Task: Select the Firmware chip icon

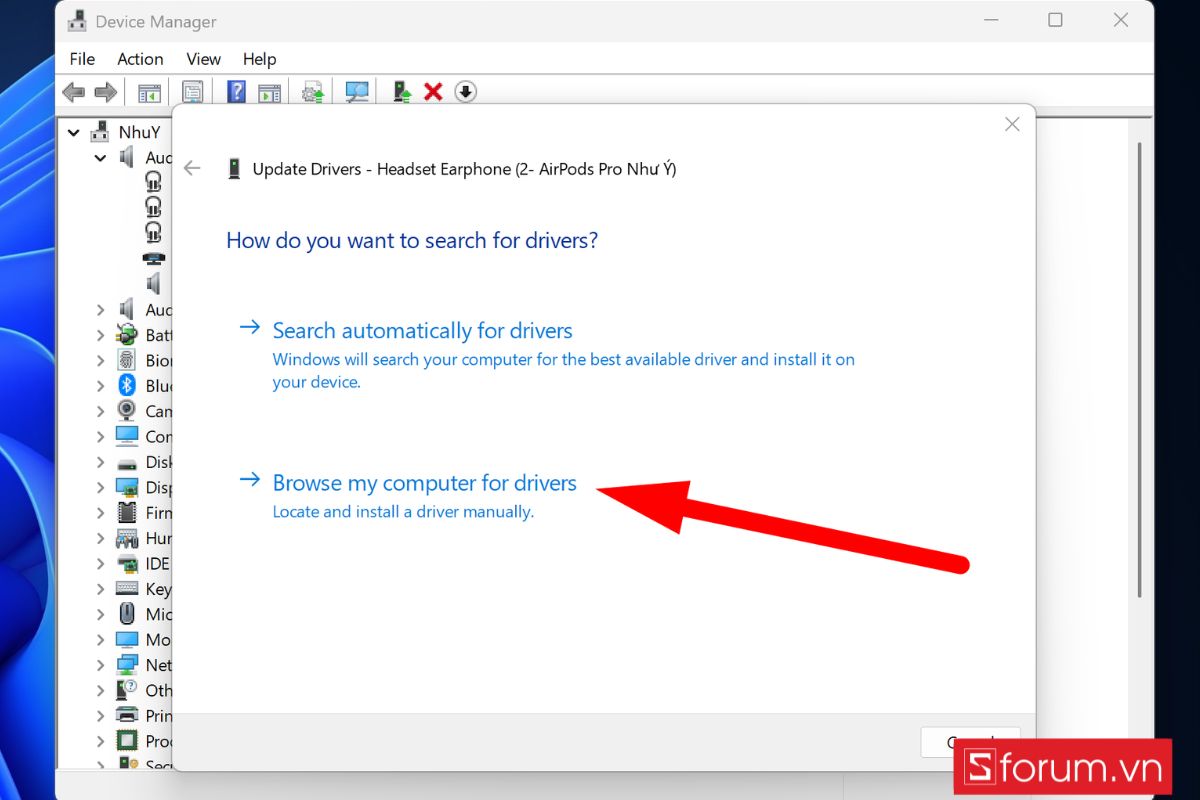Action: point(127,513)
